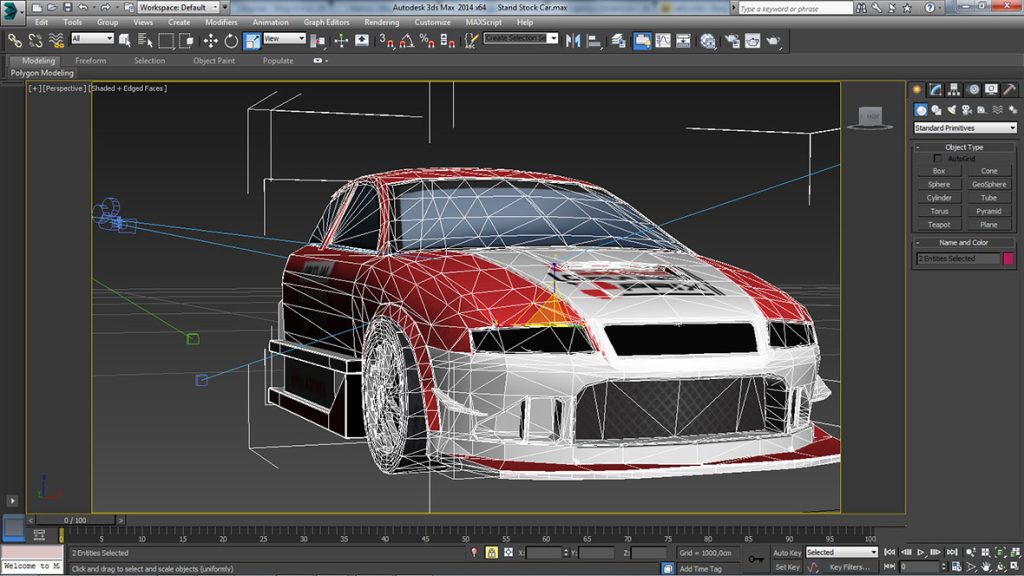Switch to the Freeform ribbon tab
Image resolution: width=1024 pixels, height=576 pixels.
(x=91, y=61)
